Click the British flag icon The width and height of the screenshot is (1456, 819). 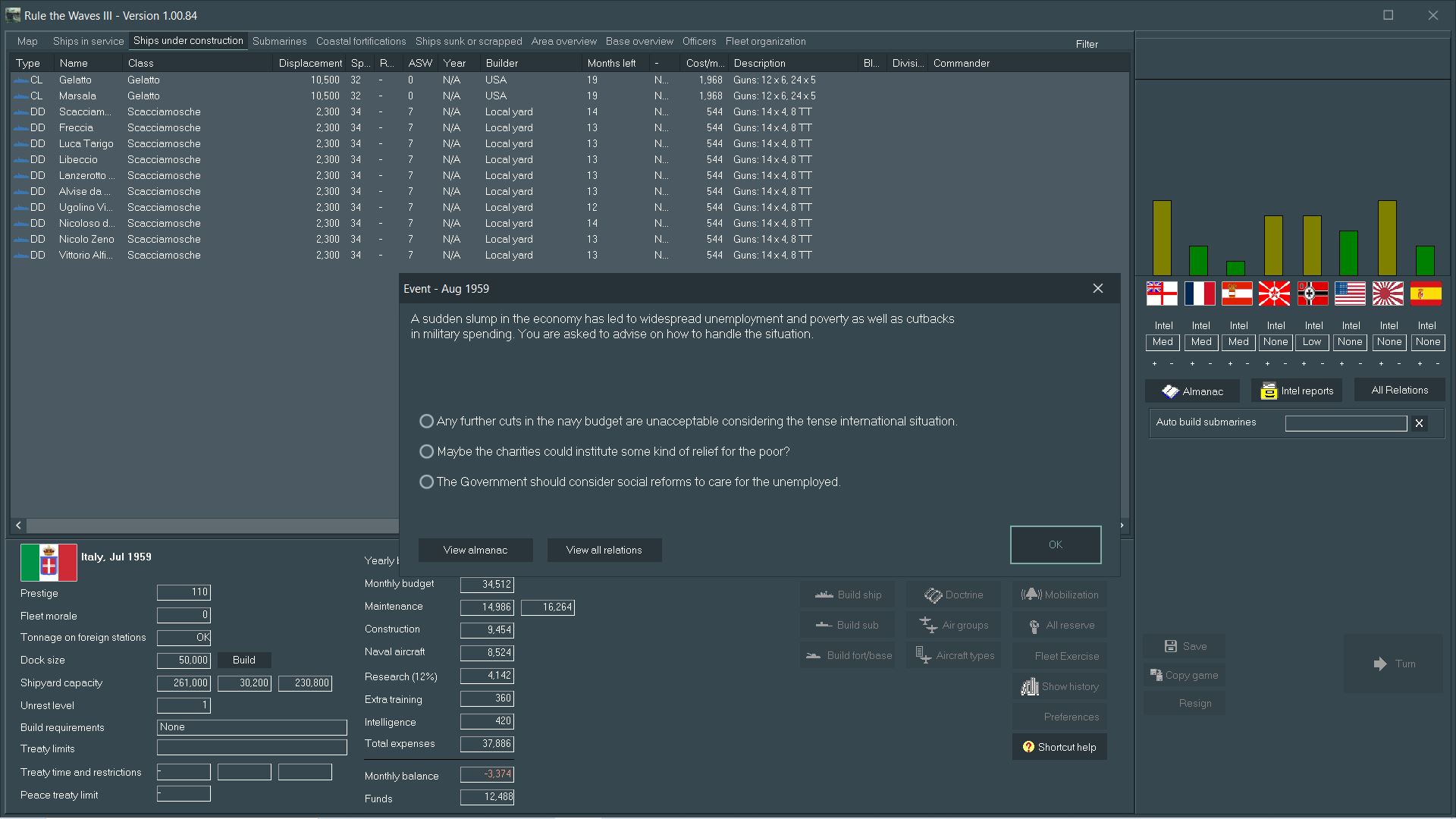point(1162,293)
